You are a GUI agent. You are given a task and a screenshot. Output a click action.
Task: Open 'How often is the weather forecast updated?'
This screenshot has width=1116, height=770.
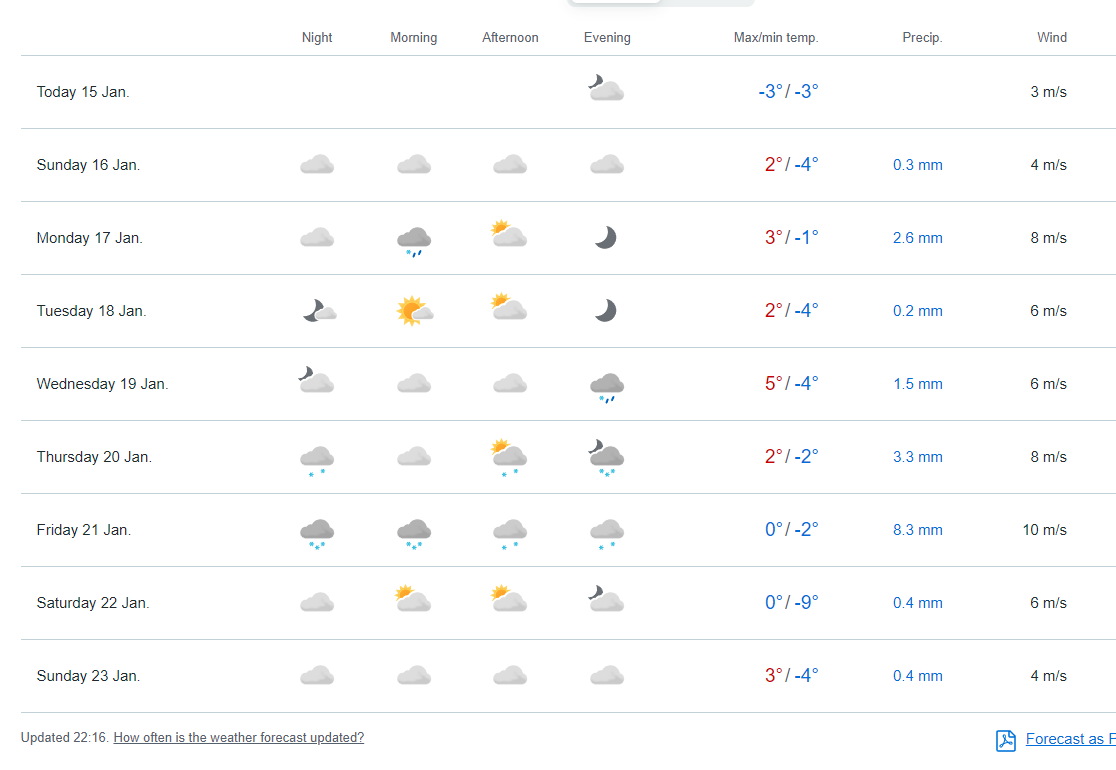tap(239, 738)
